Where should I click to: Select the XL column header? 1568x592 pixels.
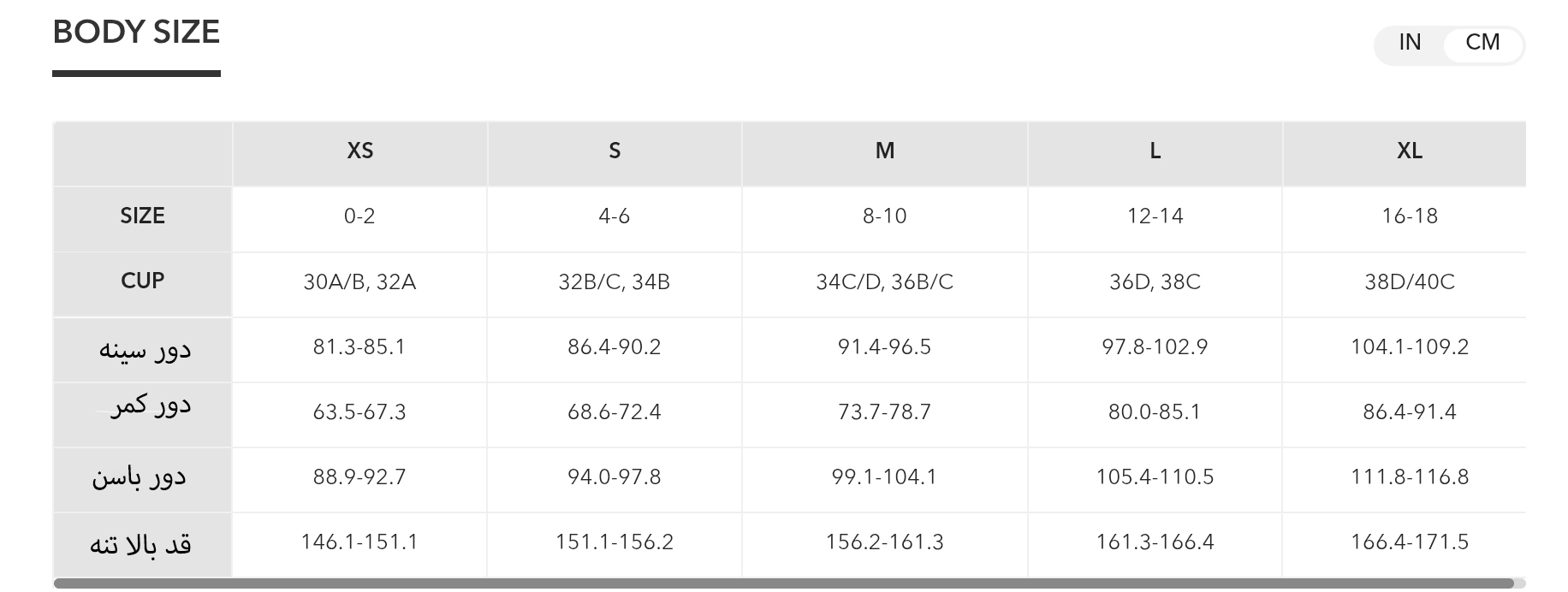[x=1409, y=151]
